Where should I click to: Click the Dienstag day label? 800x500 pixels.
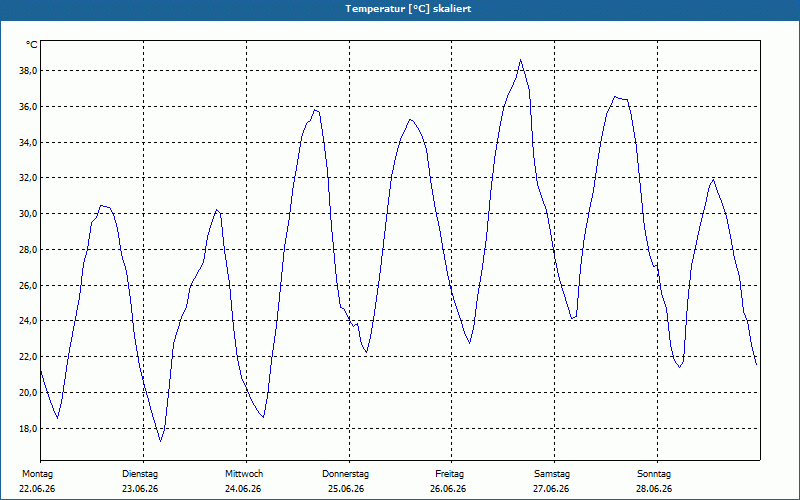tap(140, 474)
